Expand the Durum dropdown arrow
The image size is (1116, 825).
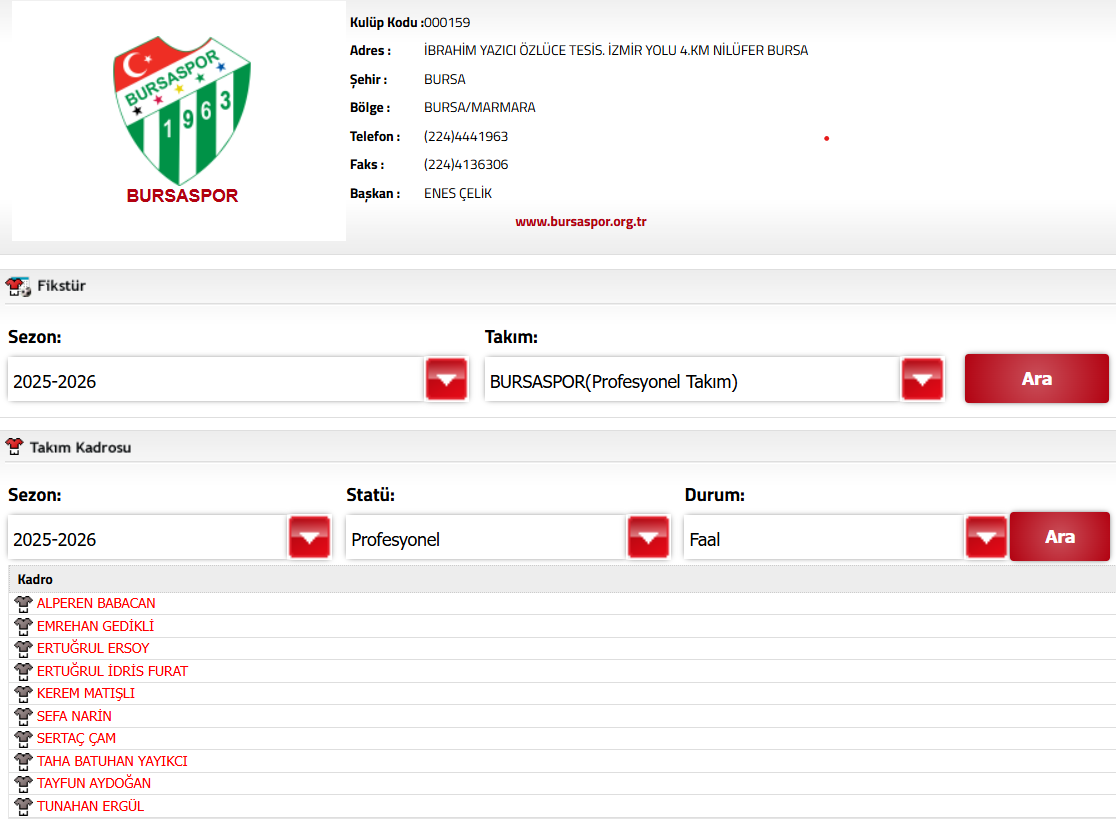986,537
